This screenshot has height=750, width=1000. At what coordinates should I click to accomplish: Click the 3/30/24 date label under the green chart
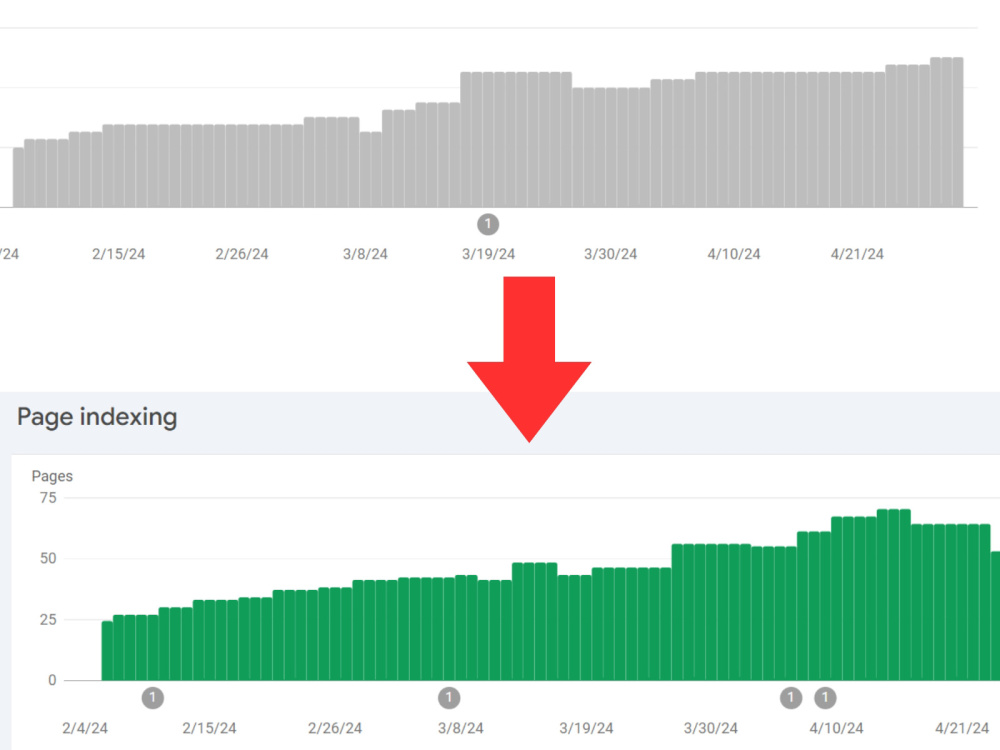[x=711, y=728]
